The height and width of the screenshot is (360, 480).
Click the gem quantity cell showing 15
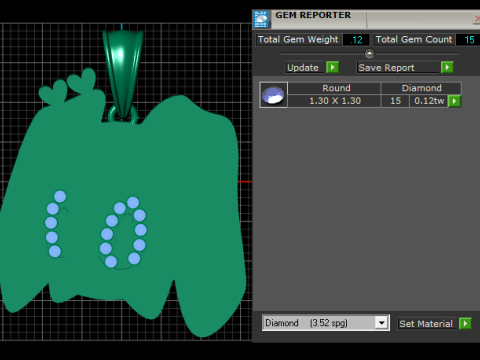click(395, 101)
